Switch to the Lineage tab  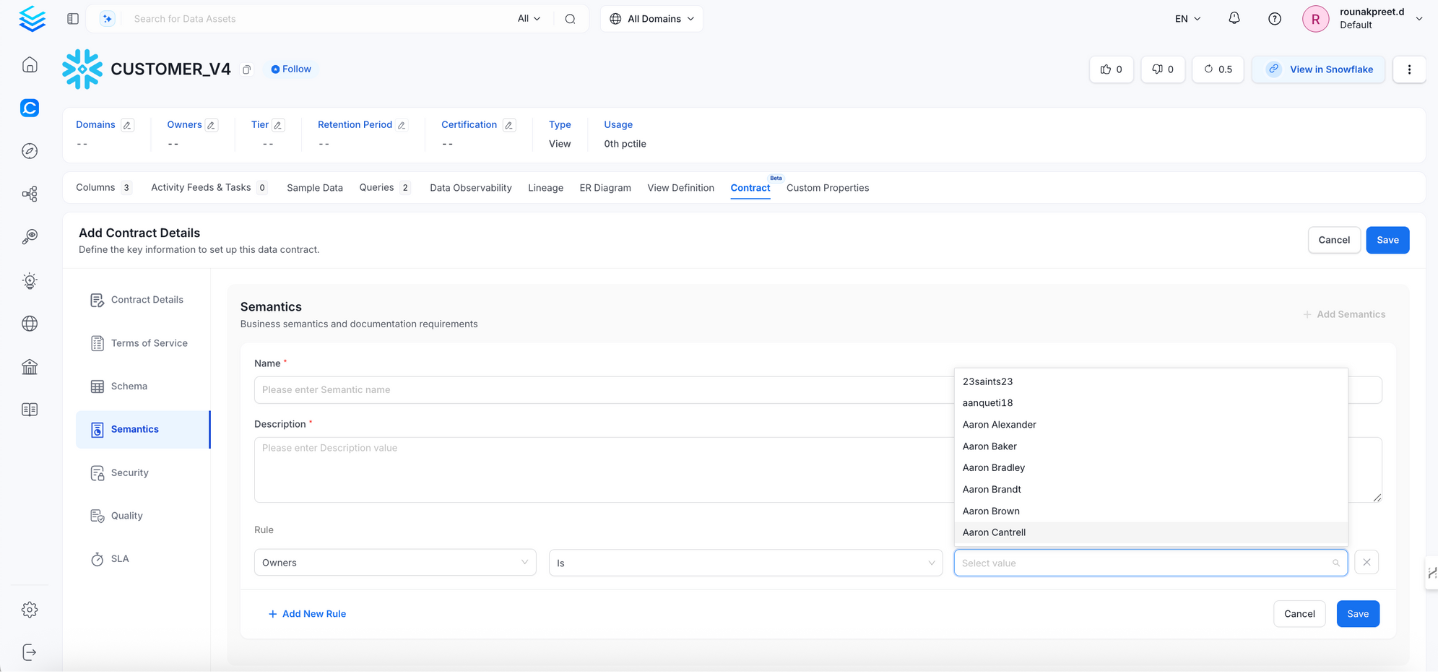545,187
